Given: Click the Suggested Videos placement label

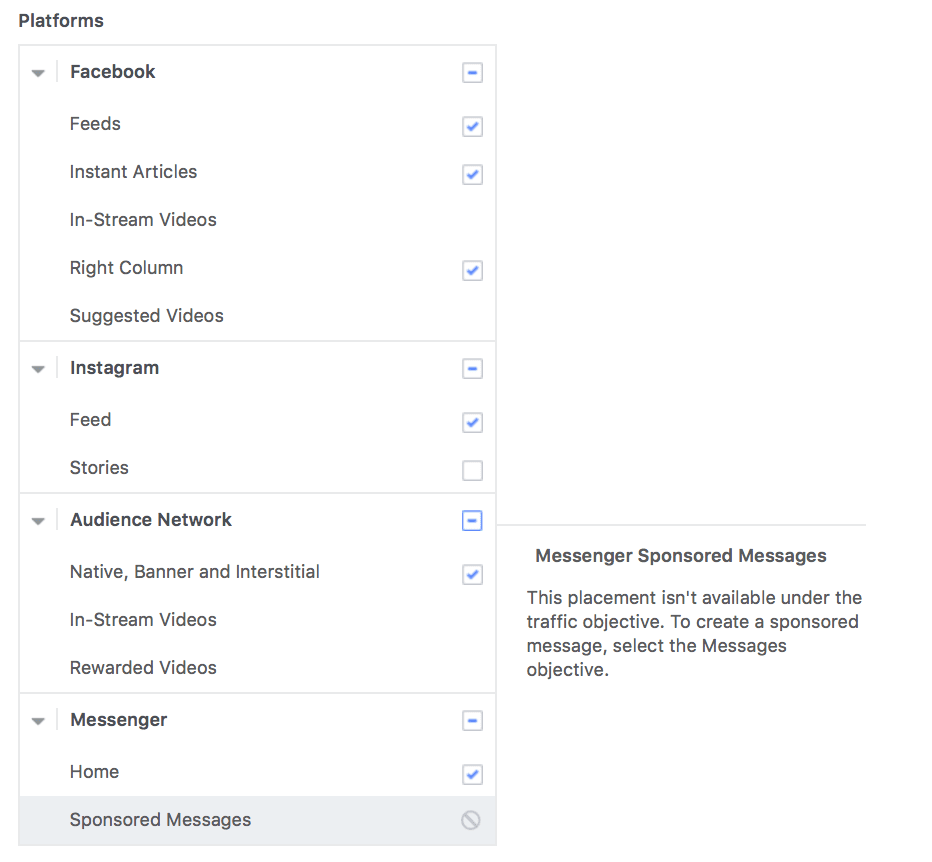Looking at the screenshot, I should [x=146, y=316].
